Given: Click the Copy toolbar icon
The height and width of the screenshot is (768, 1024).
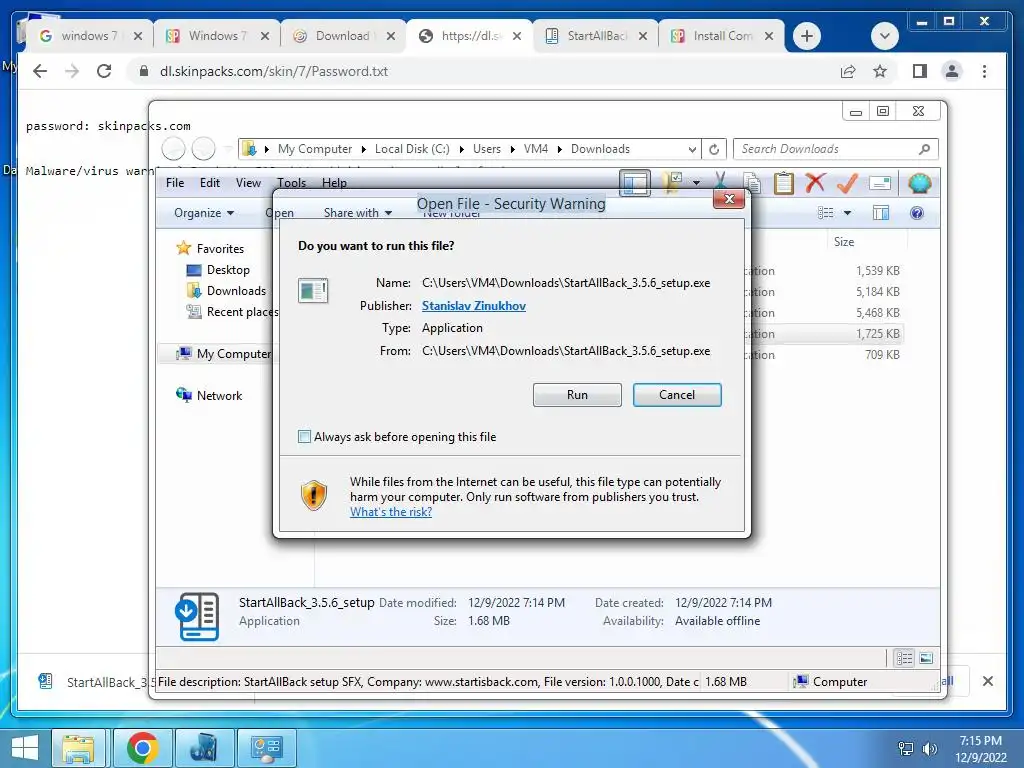Looking at the screenshot, I should [x=752, y=184].
